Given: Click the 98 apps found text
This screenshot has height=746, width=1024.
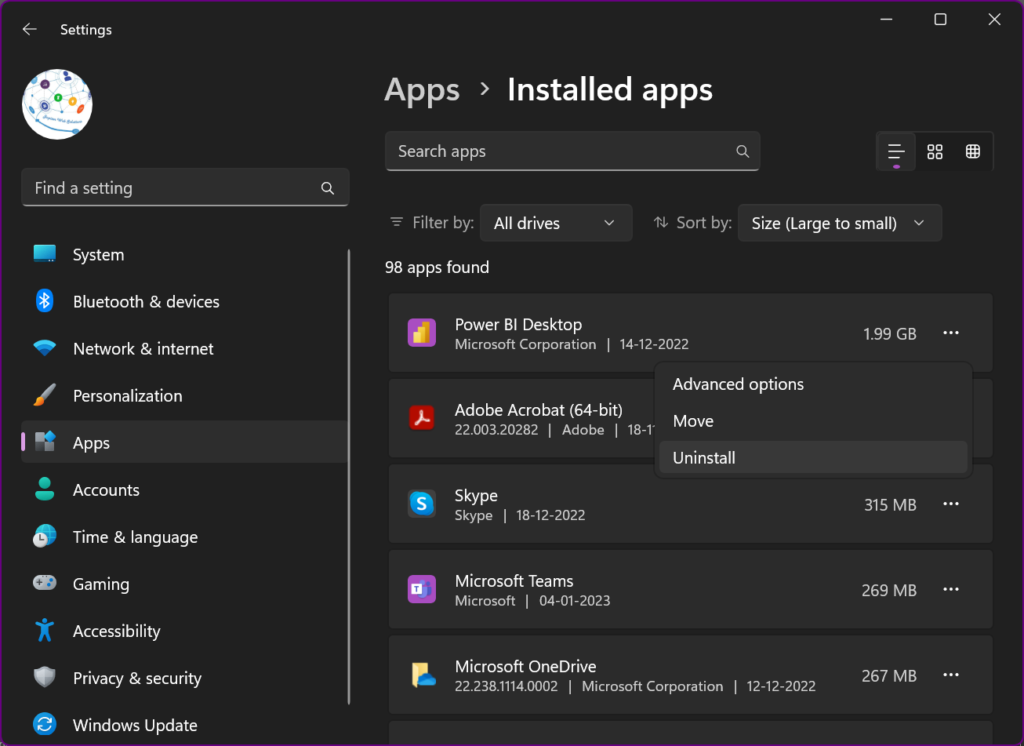Looking at the screenshot, I should (x=437, y=268).
